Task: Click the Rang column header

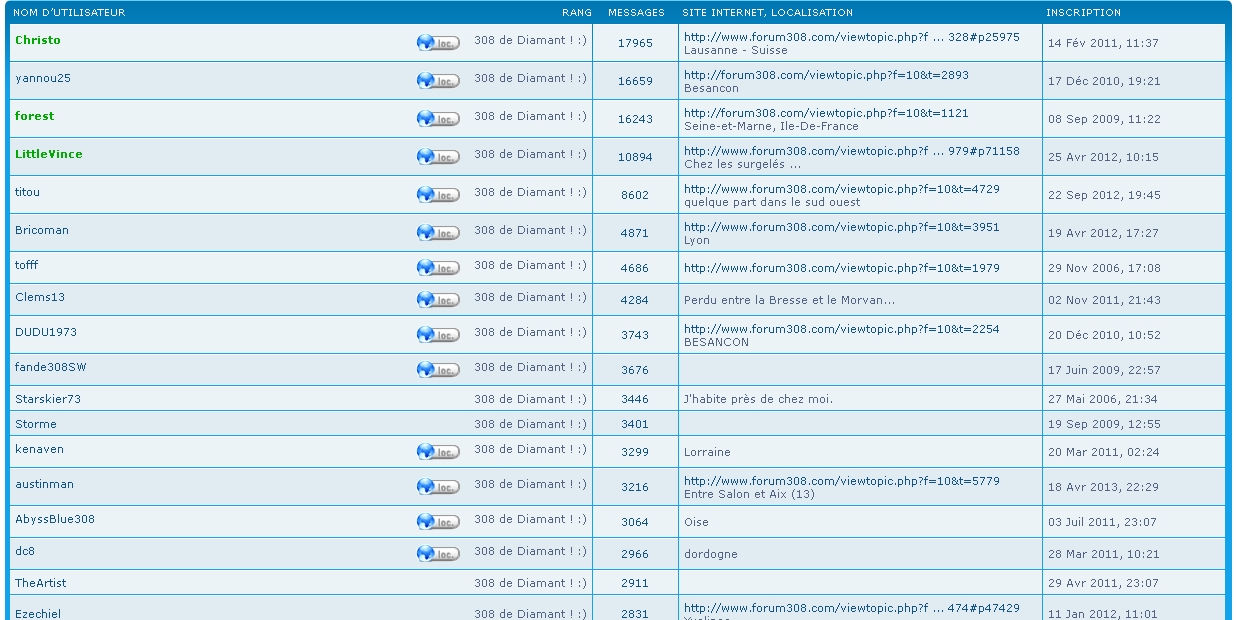Action: (576, 13)
